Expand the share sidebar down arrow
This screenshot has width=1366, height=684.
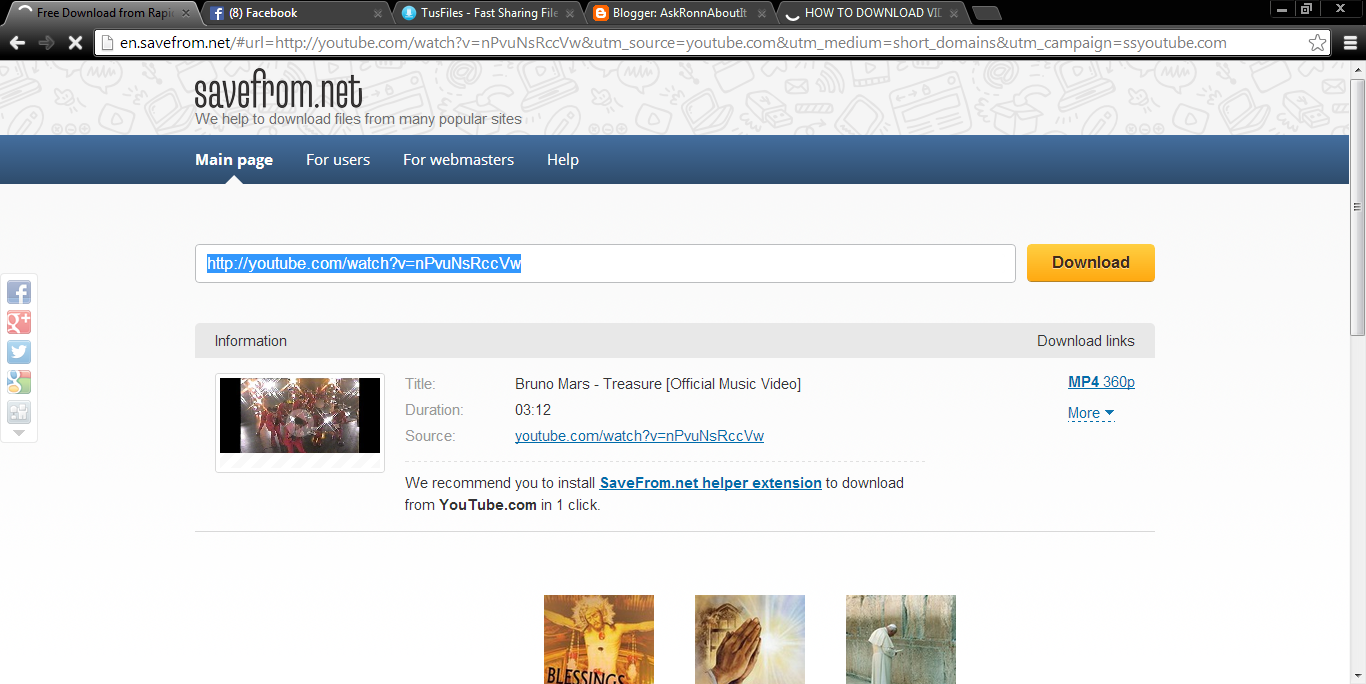(x=19, y=434)
